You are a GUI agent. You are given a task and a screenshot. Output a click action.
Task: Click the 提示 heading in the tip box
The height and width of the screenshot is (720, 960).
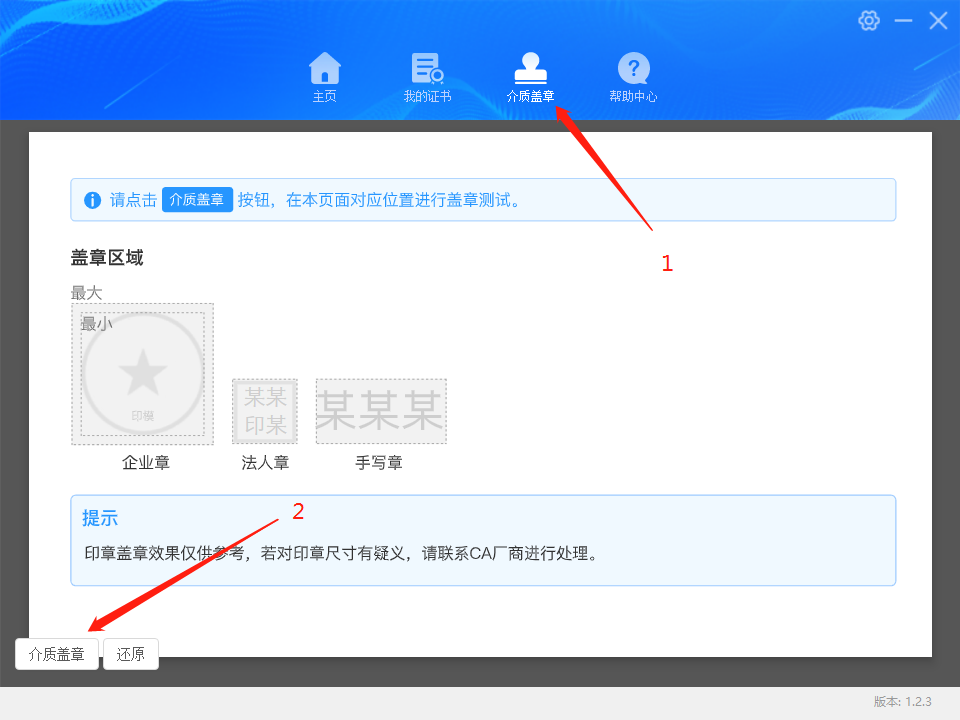[100, 518]
